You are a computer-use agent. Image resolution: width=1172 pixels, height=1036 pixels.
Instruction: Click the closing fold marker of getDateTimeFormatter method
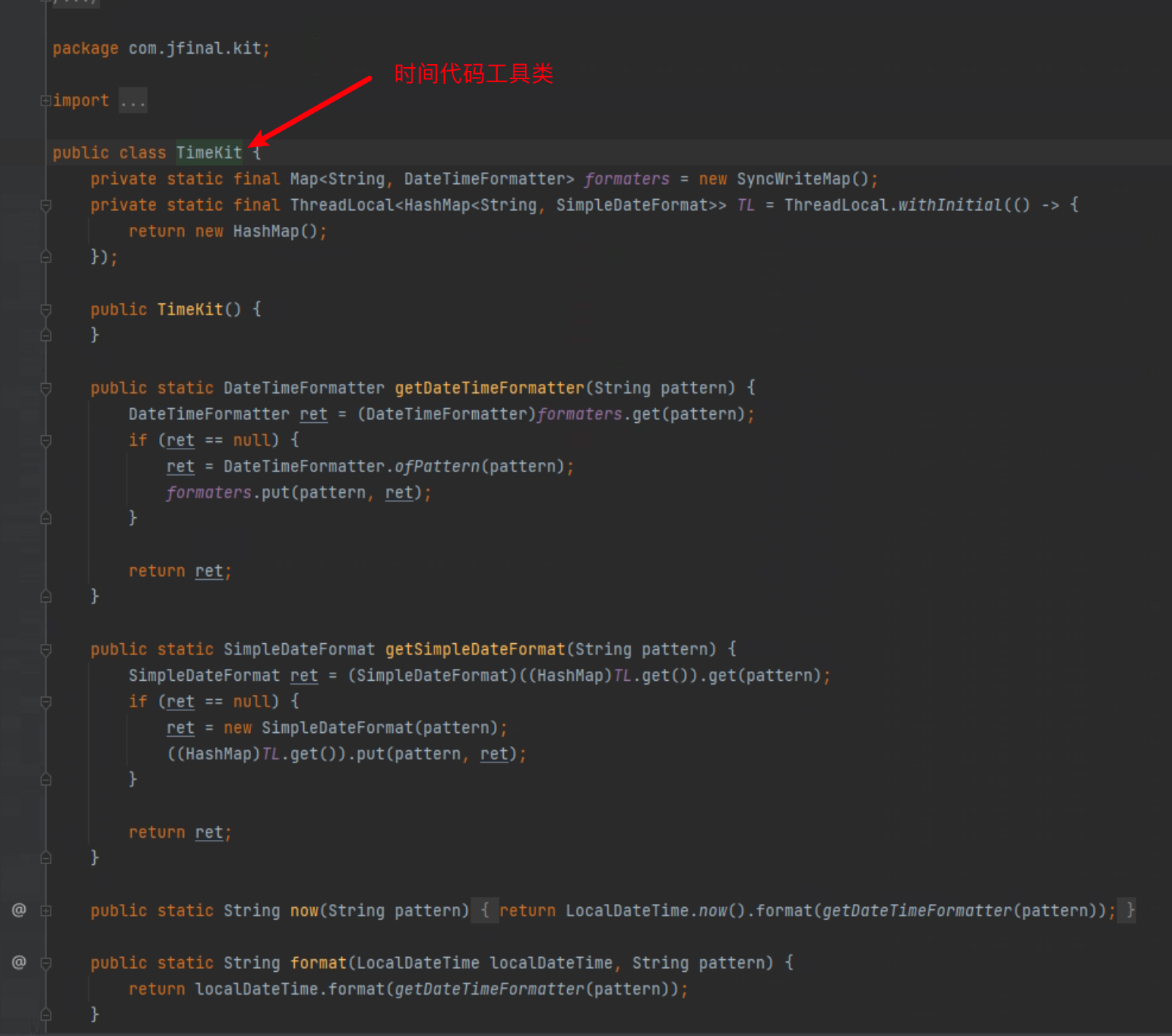(x=46, y=597)
